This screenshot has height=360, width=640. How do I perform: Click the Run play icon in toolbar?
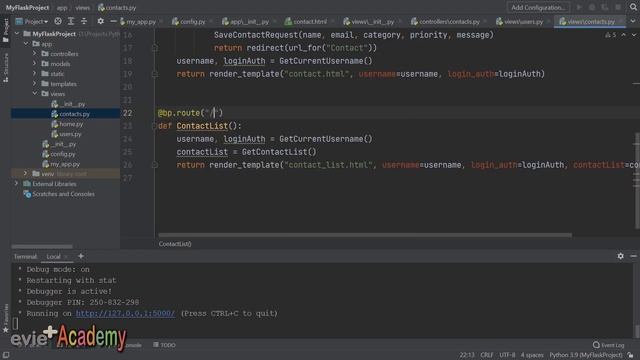tap(579, 7)
